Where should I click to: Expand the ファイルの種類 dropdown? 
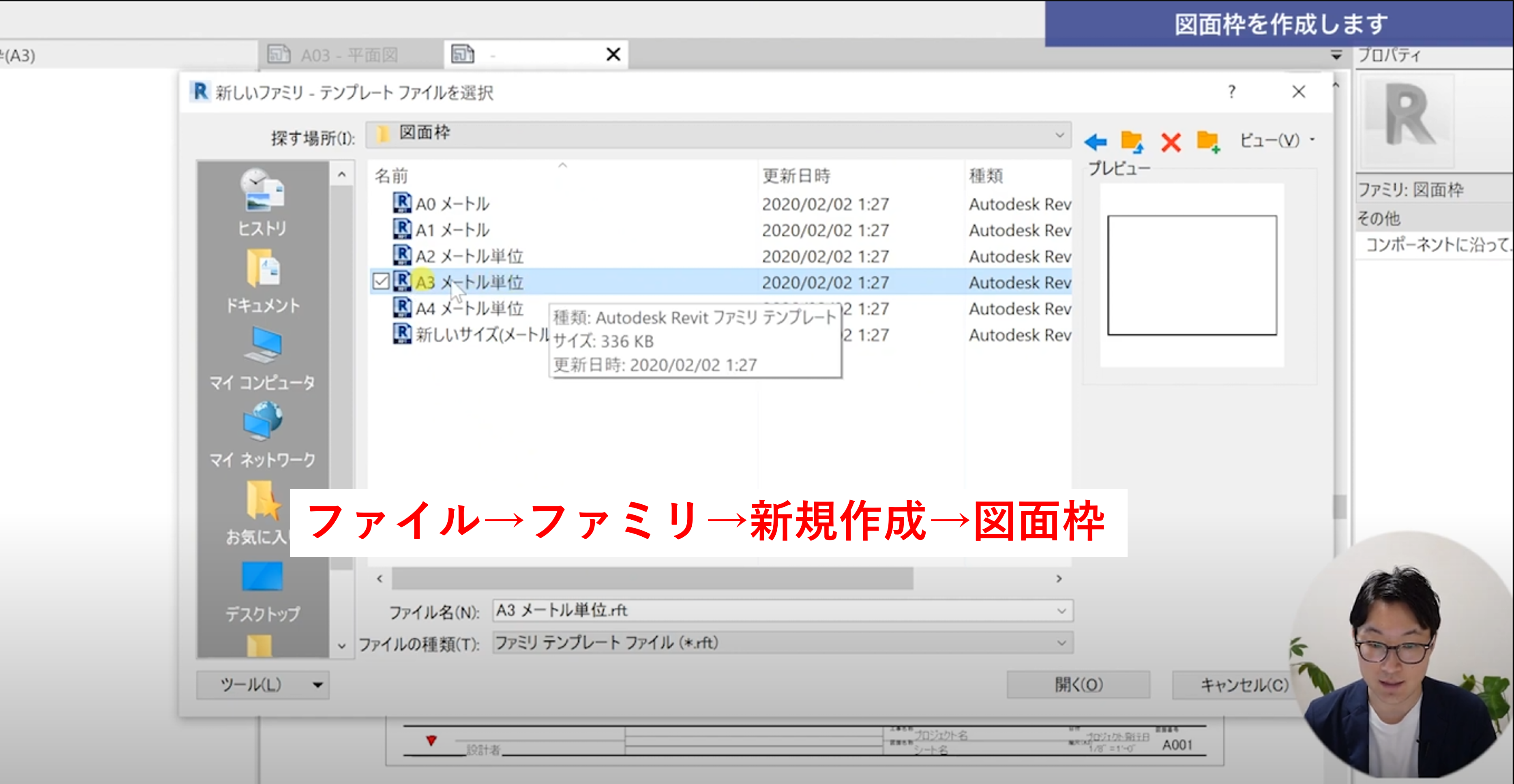click(x=1062, y=643)
